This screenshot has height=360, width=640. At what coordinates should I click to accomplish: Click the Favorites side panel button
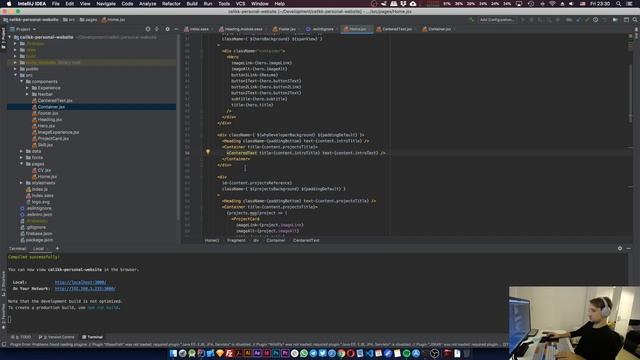3,316
